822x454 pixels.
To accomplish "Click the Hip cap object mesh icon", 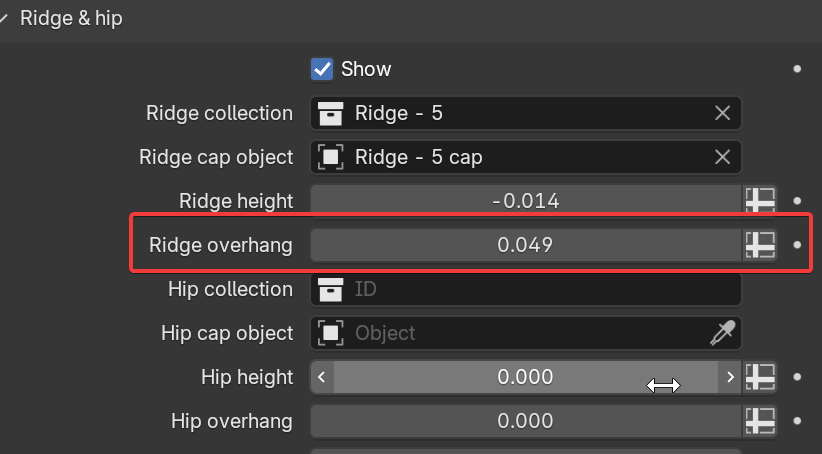I will pyautogui.click(x=330, y=333).
